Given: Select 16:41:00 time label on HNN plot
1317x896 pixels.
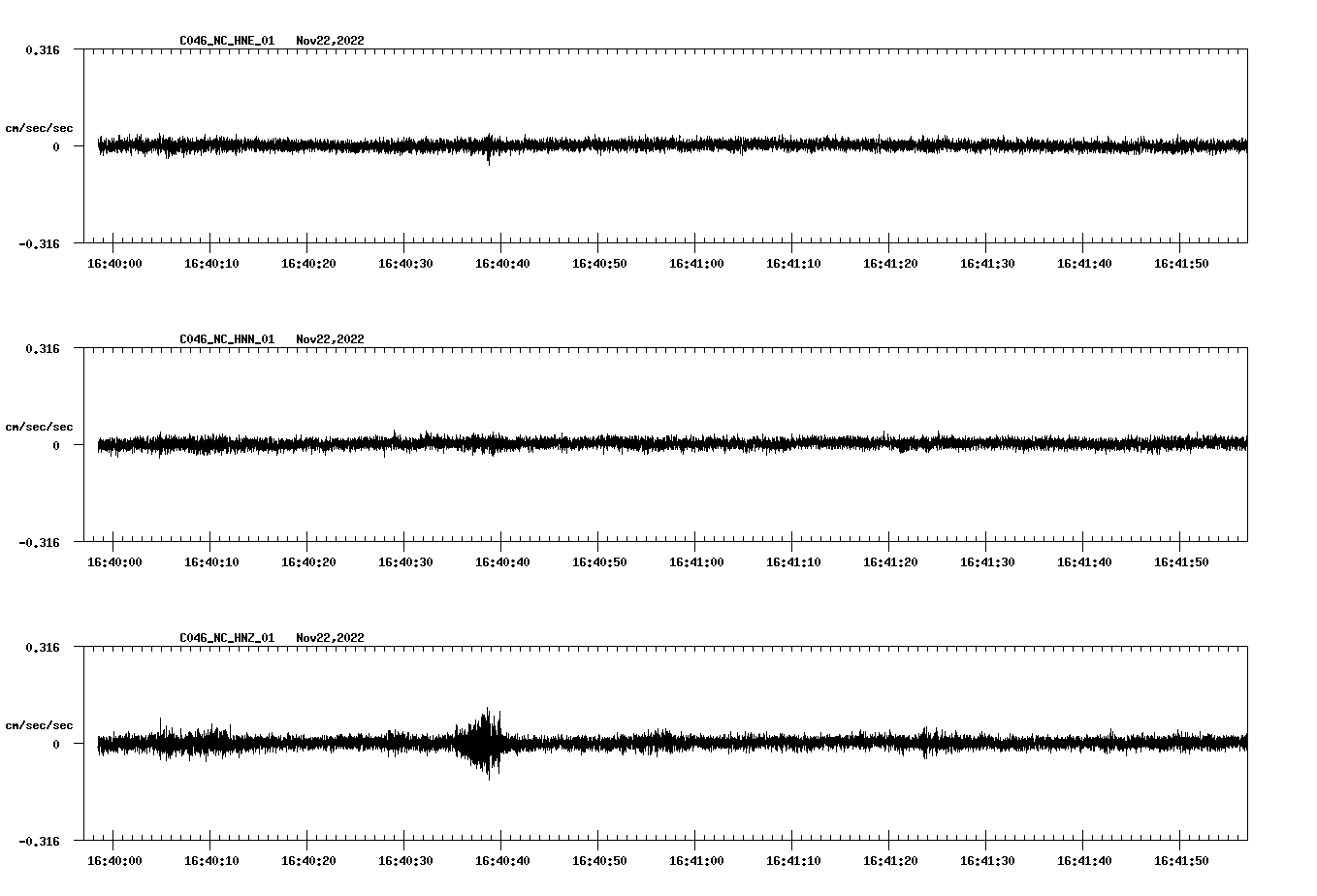Looking at the screenshot, I should click(696, 562).
